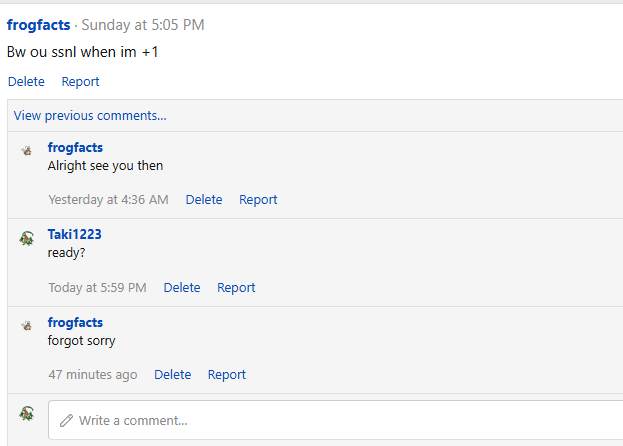Click Taki1223's avatar next to "ready?"
Viewport: 623px width, 446px height.
point(27,238)
